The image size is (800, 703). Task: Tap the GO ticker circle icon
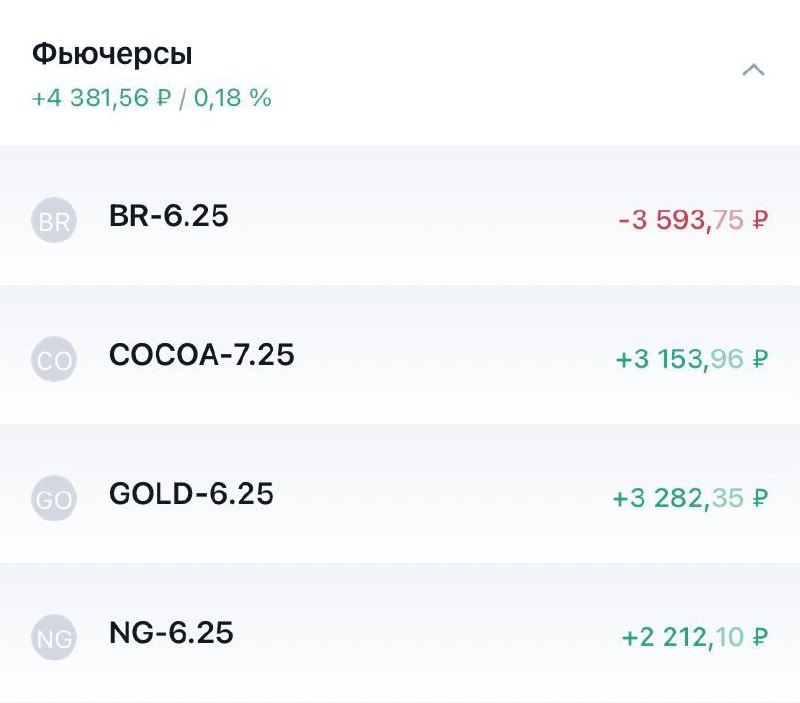(54, 498)
